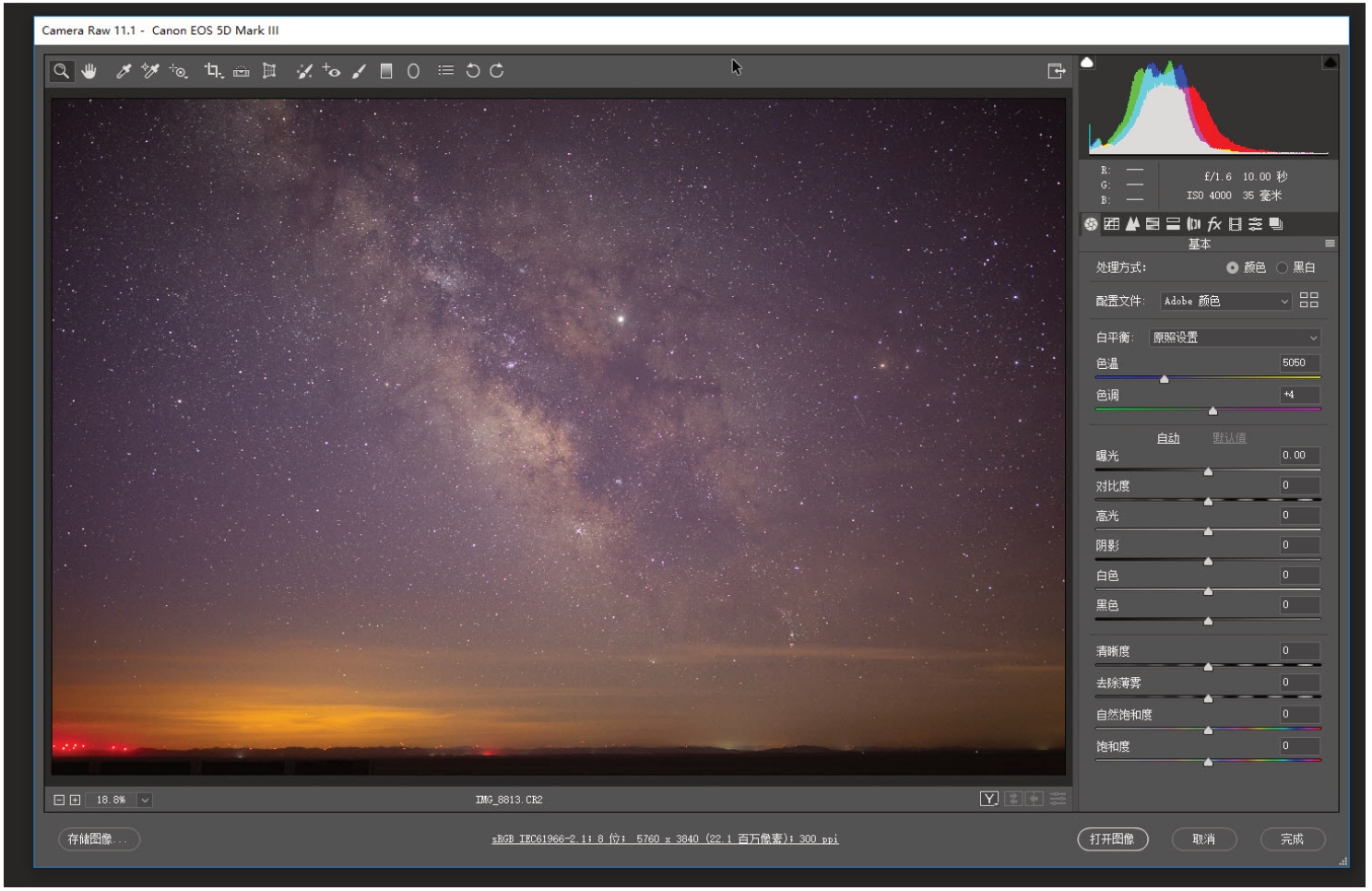
Task: Select the 颜色 processing radio button
Action: (x=1233, y=267)
